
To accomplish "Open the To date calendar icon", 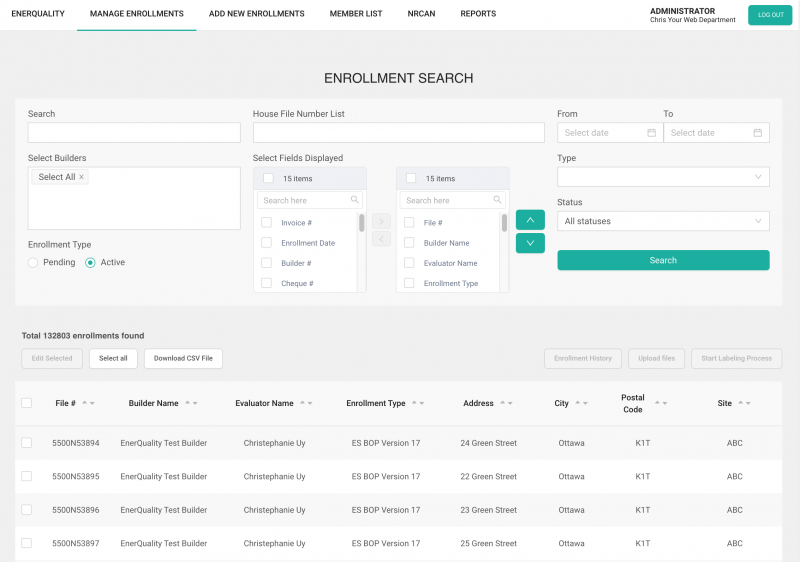I will (x=758, y=133).
